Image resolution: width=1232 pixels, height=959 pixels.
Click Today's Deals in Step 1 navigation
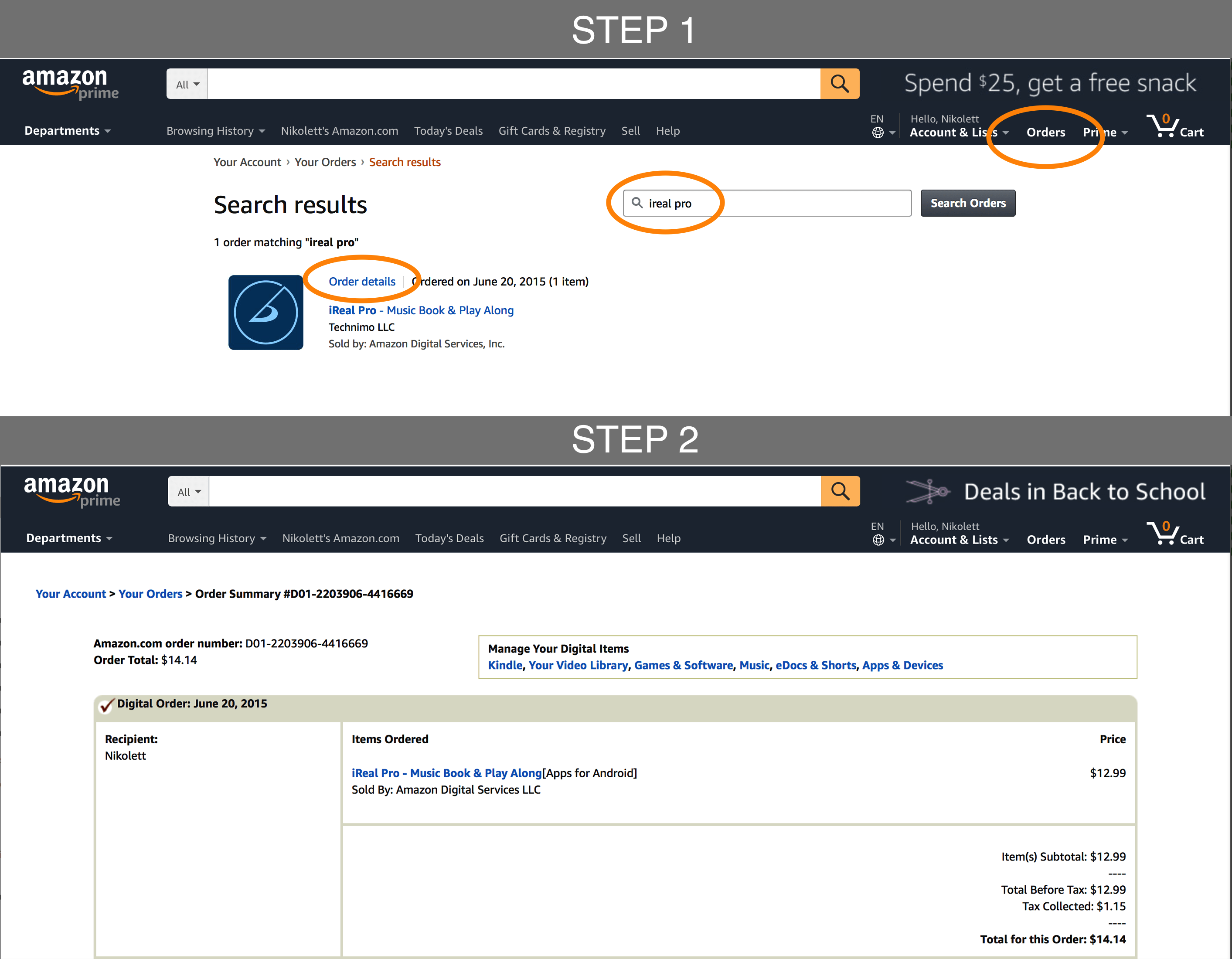point(448,131)
